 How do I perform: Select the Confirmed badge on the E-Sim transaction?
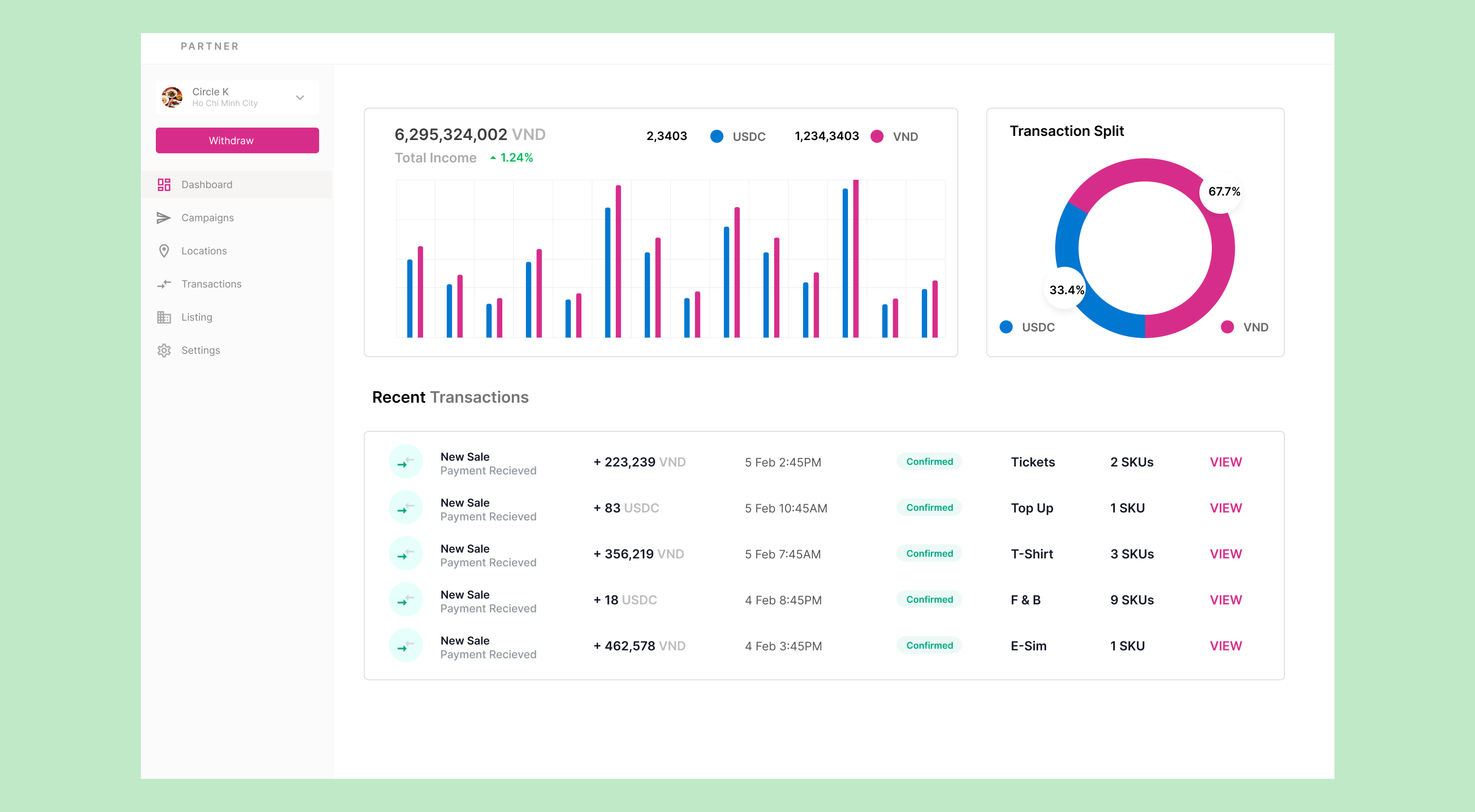929,645
